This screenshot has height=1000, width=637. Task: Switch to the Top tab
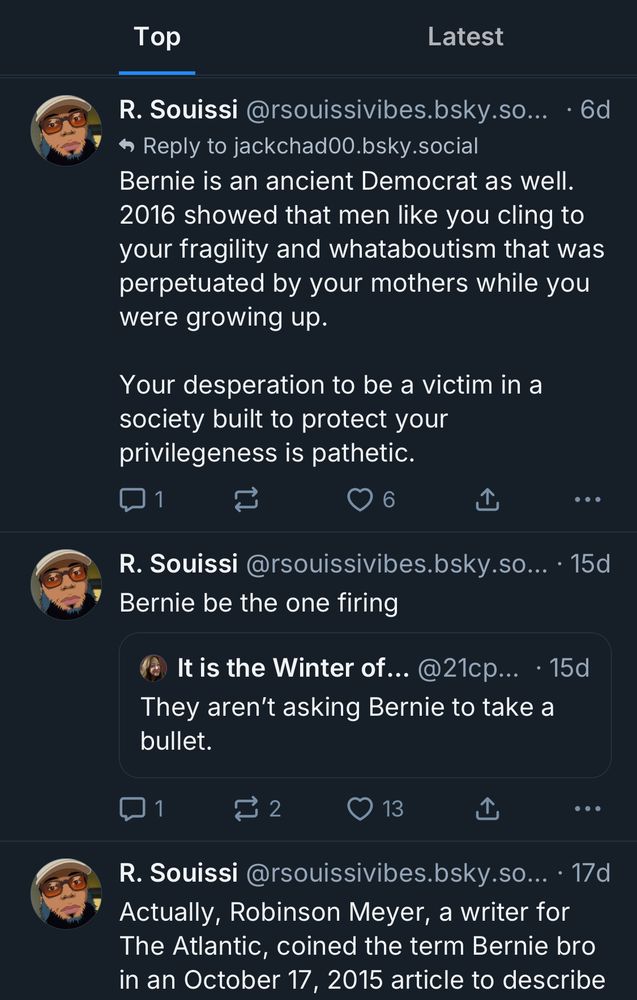[x=157, y=37]
